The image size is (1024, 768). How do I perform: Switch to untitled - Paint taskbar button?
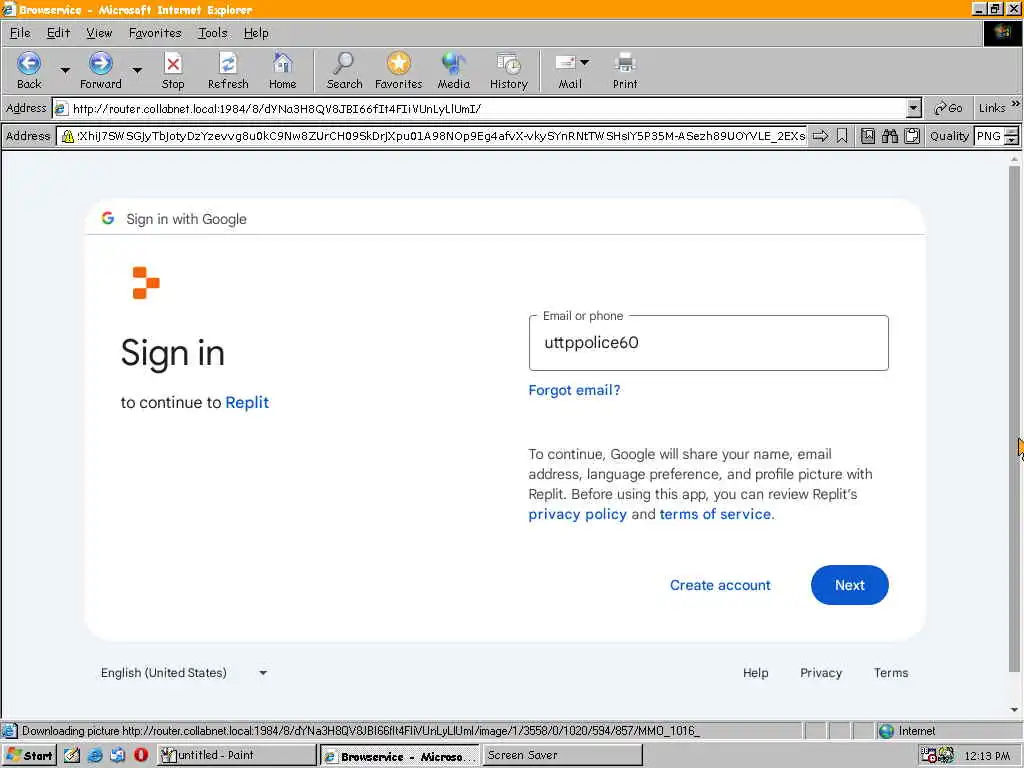tap(236, 756)
